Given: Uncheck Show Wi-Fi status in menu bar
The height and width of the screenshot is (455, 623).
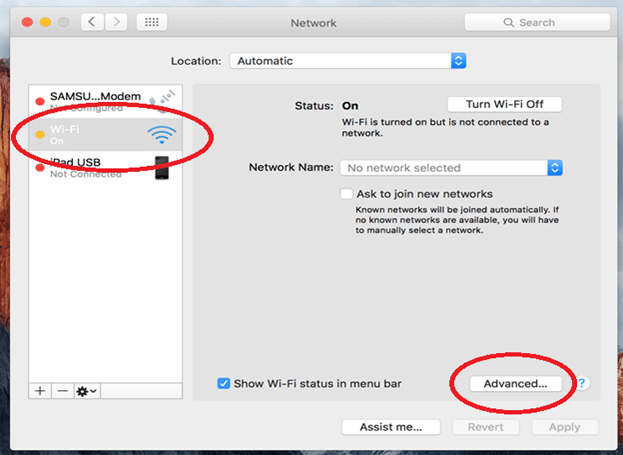Looking at the screenshot, I should [x=224, y=383].
